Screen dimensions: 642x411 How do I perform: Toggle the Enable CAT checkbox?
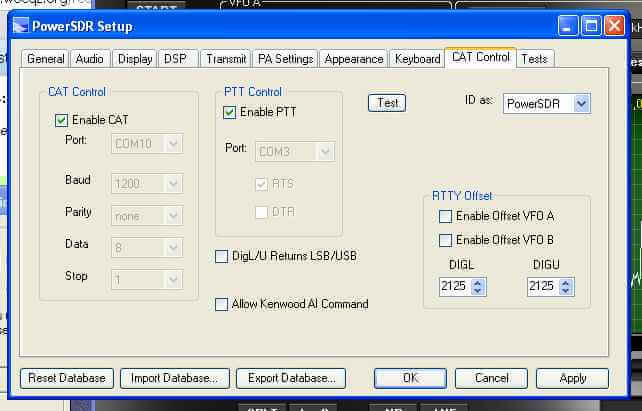61,120
